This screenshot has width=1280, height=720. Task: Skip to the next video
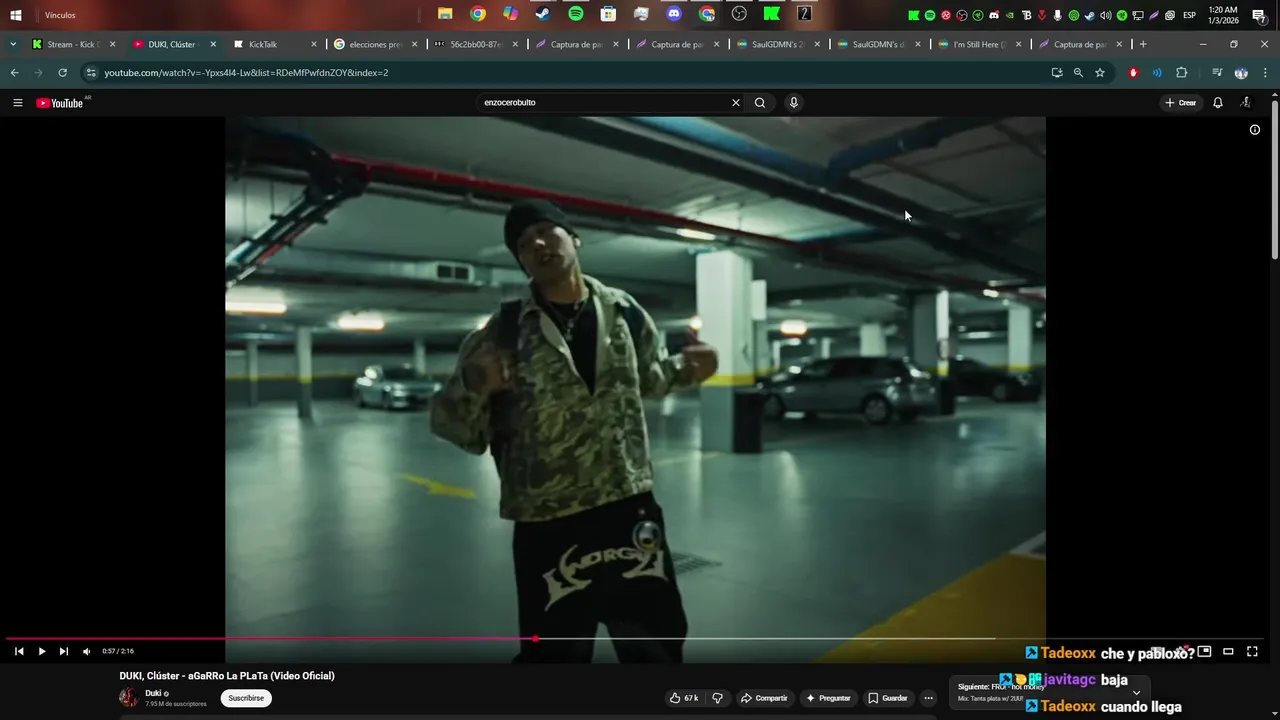64,651
